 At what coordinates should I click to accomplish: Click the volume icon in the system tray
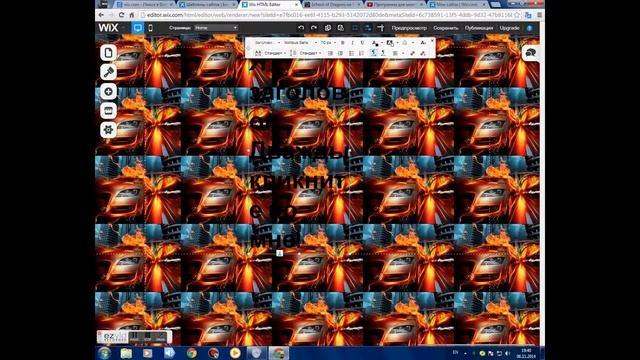pos(508,353)
